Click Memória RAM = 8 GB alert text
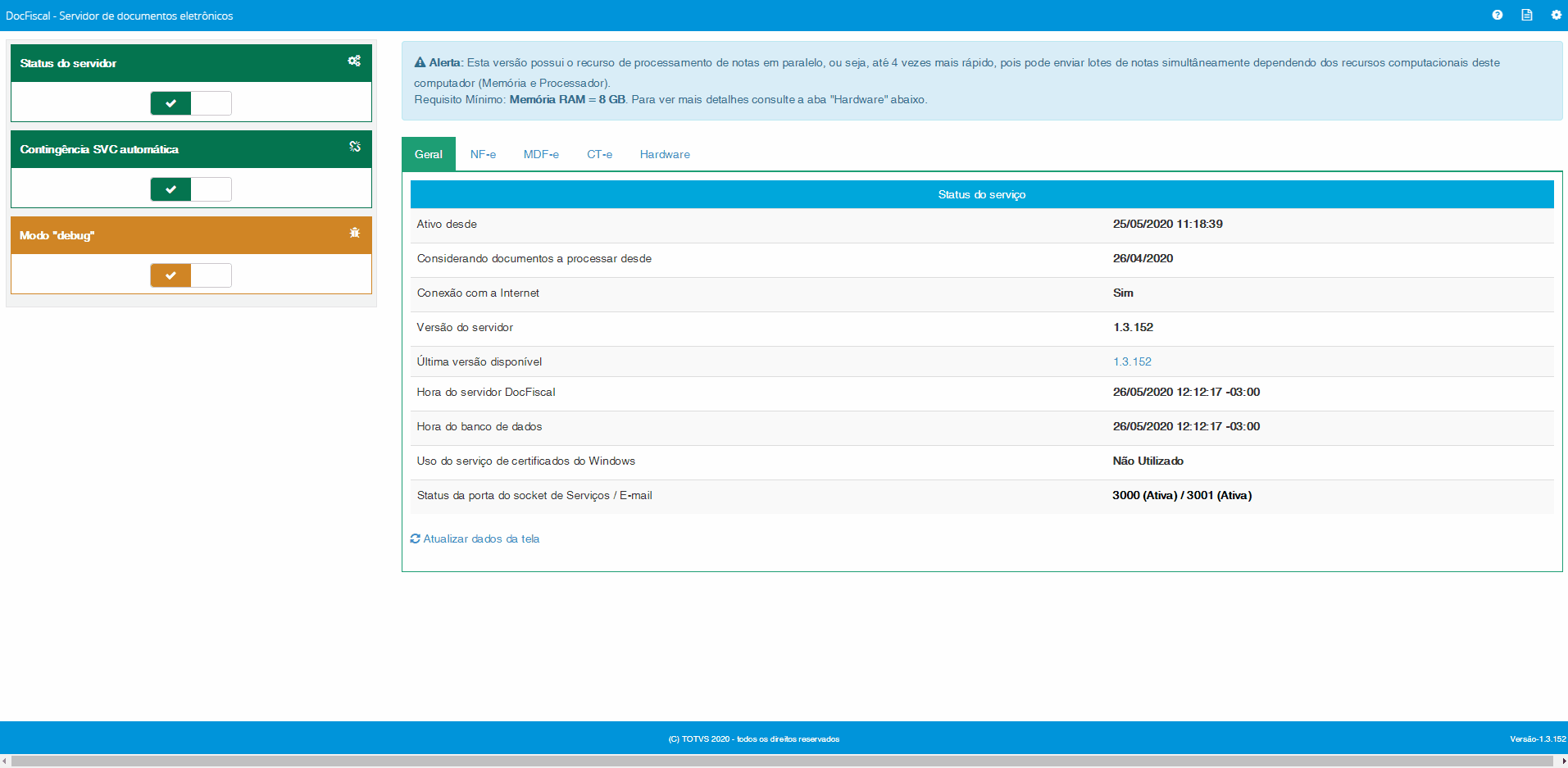1568x768 pixels. coord(567,99)
